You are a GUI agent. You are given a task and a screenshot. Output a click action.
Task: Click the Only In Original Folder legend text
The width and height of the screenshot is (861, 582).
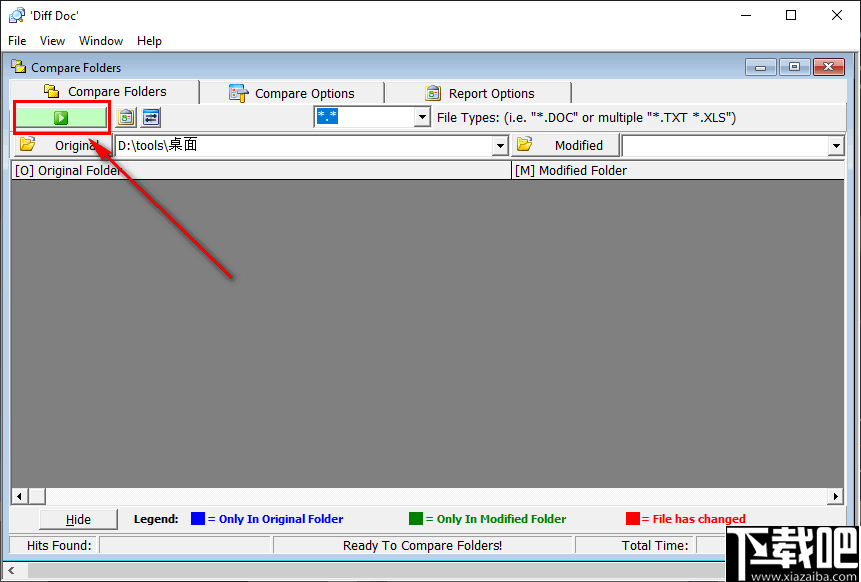coord(281,519)
